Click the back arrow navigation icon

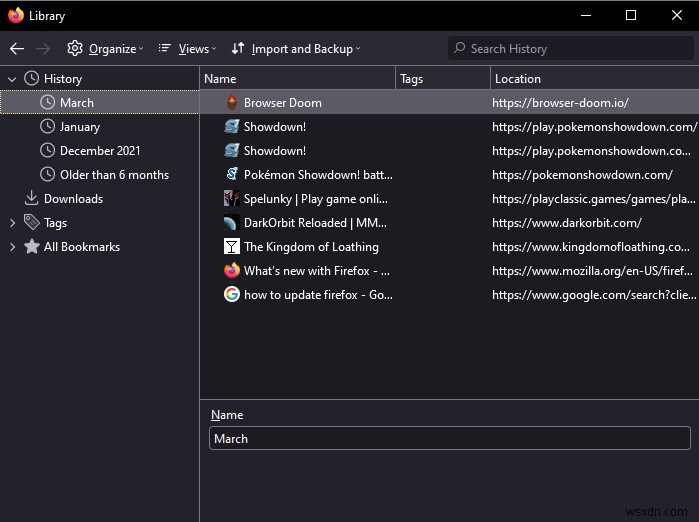17,48
